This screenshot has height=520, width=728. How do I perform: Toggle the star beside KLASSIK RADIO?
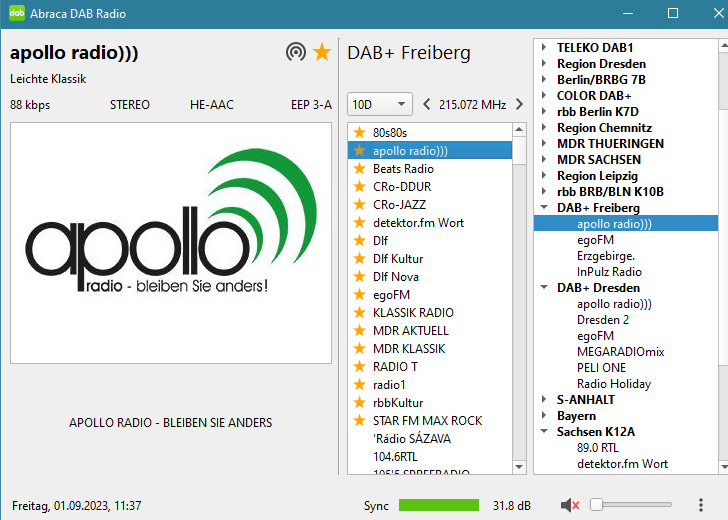point(360,312)
